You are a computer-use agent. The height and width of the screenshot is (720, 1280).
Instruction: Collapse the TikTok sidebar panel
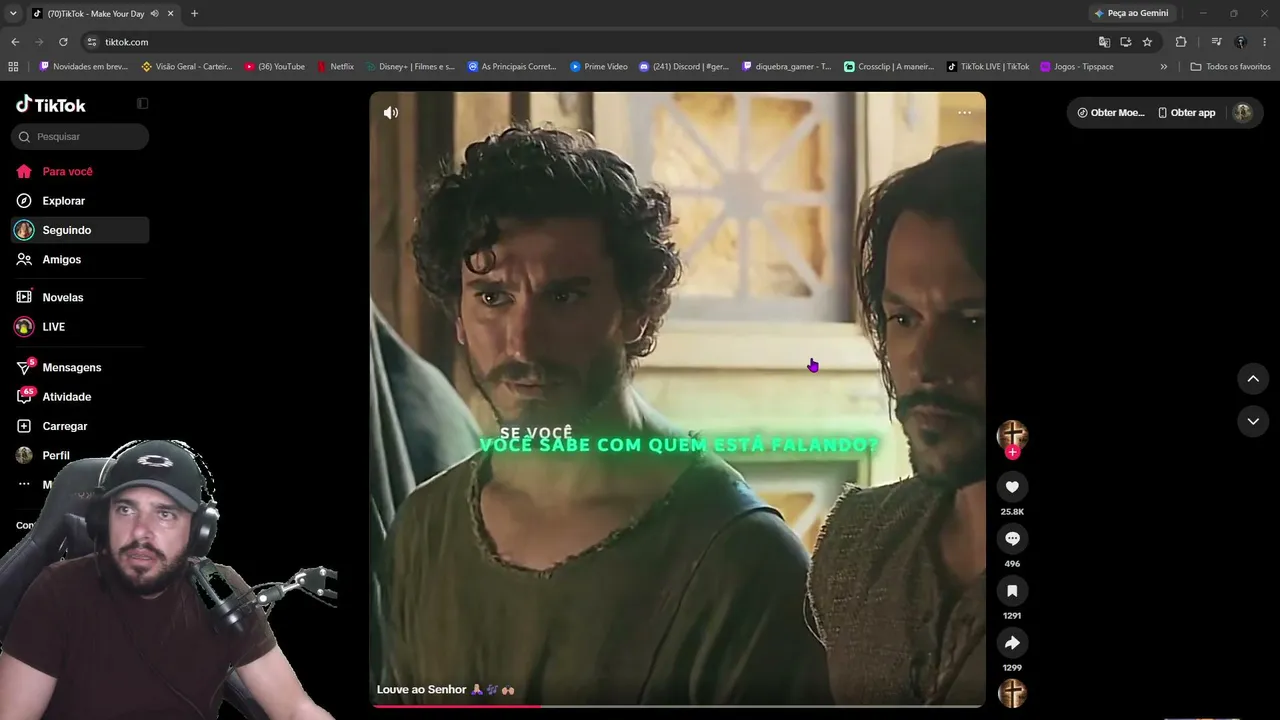(142, 103)
